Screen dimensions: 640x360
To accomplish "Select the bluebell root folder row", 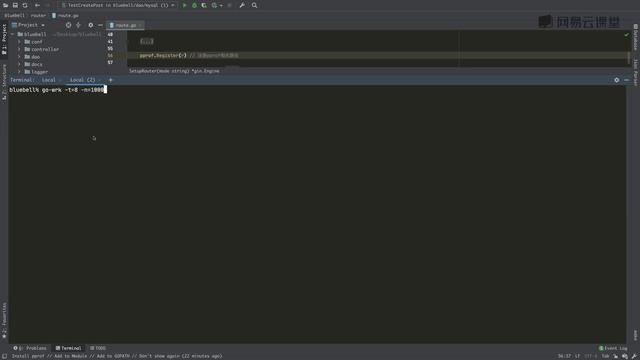I will point(57,35).
